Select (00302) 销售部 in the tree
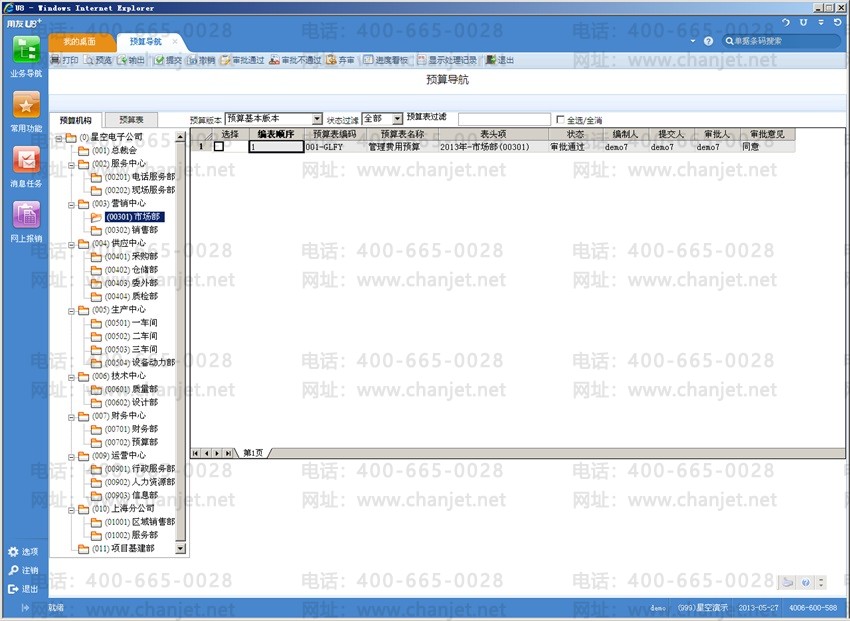Viewport: 850px width, 621px height. pos(131,230)
